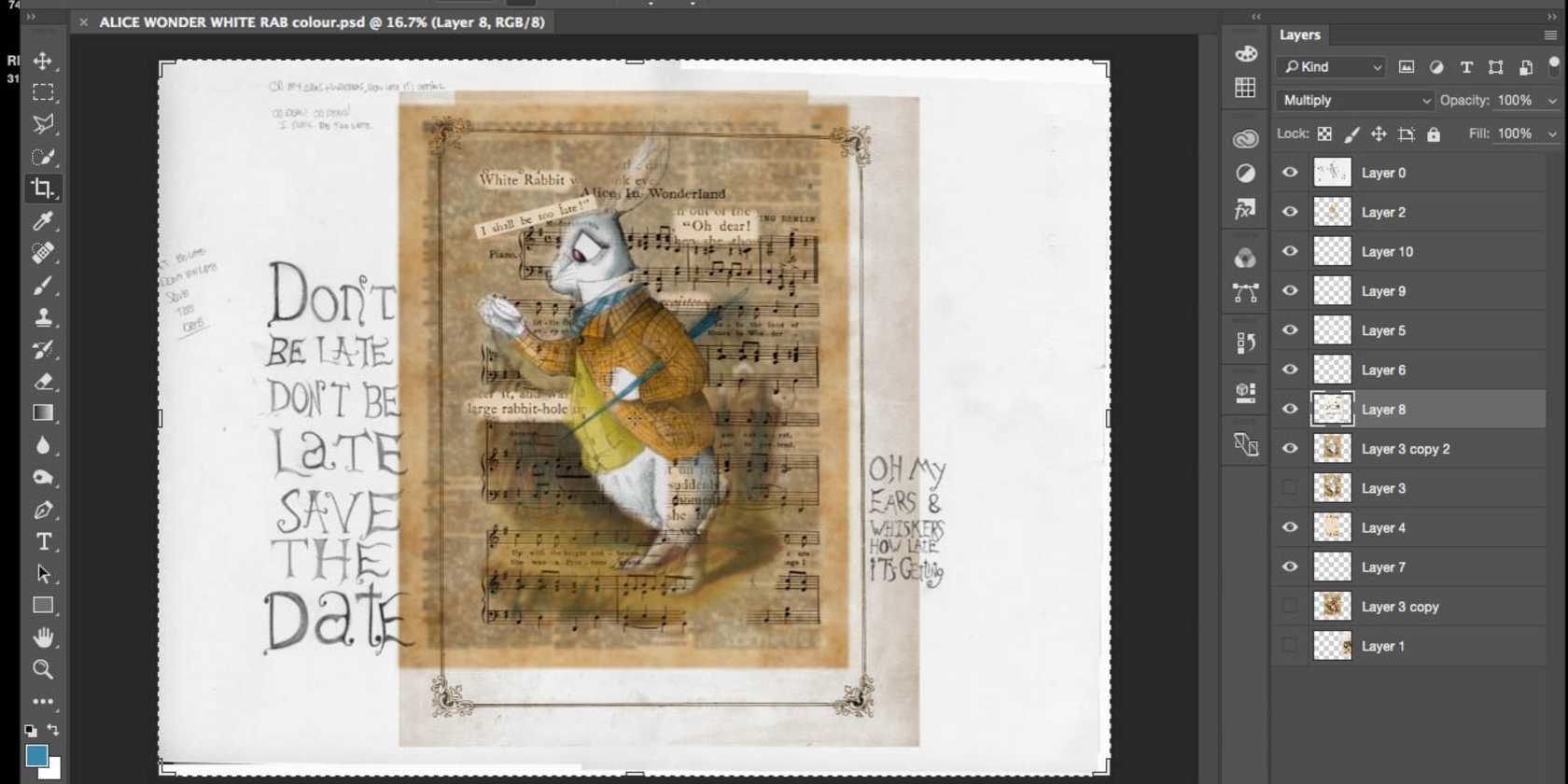Pick the Brush tool

(x=43, y=285)
